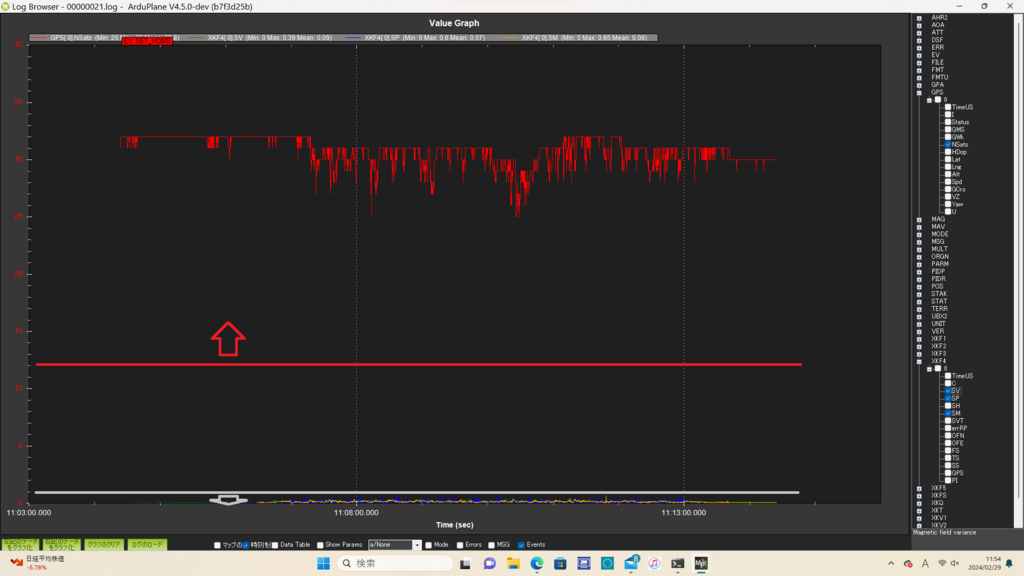Open the Mail app with badge
This screenshot has height=576, width=1024.
[x=631, y=564]
